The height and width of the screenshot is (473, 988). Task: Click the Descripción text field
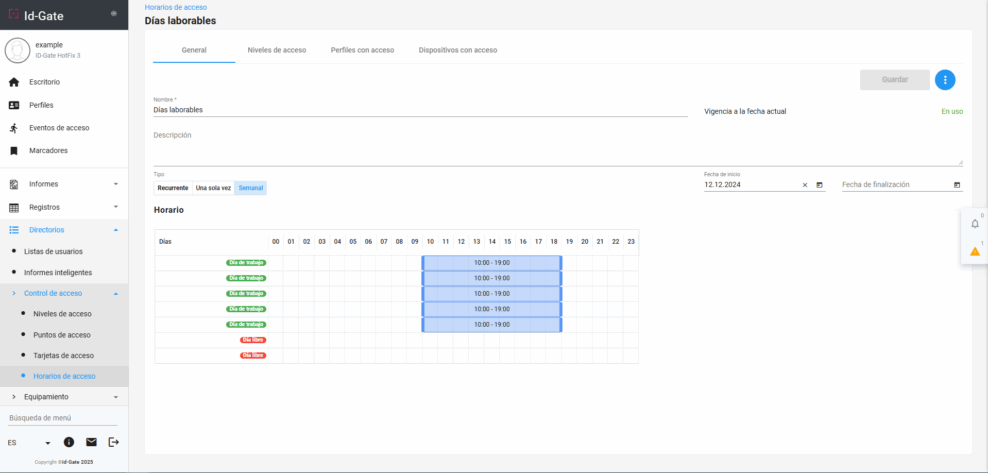pyautogui.click(x=556, y=147)
